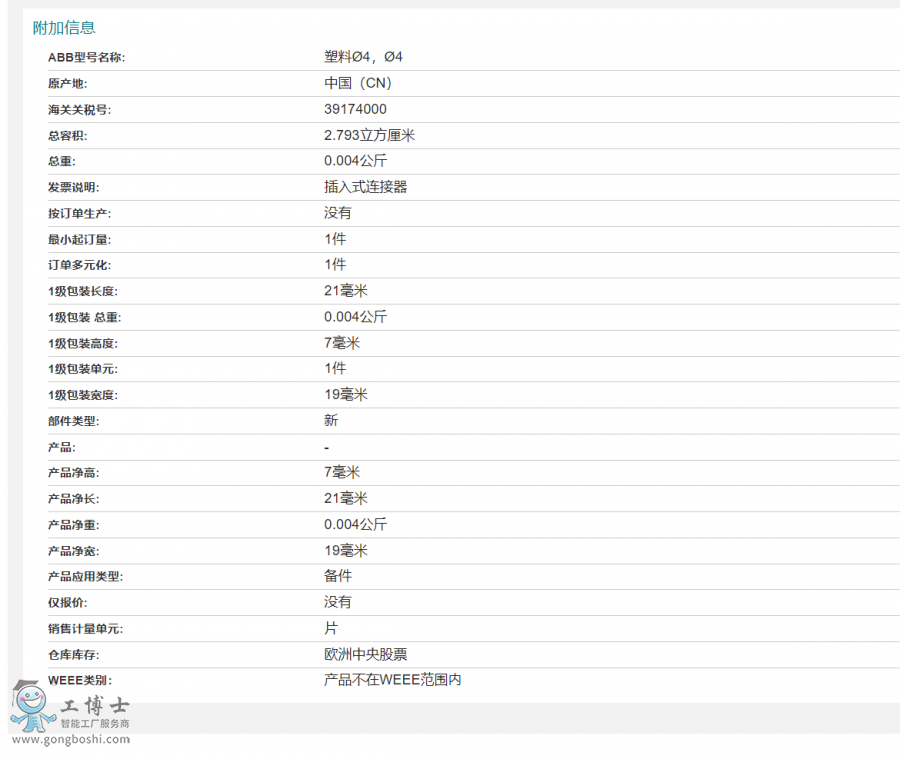Select 1件 in the 订单多元化 row
This screenshot has height=759, width=900.
[335, 265]
